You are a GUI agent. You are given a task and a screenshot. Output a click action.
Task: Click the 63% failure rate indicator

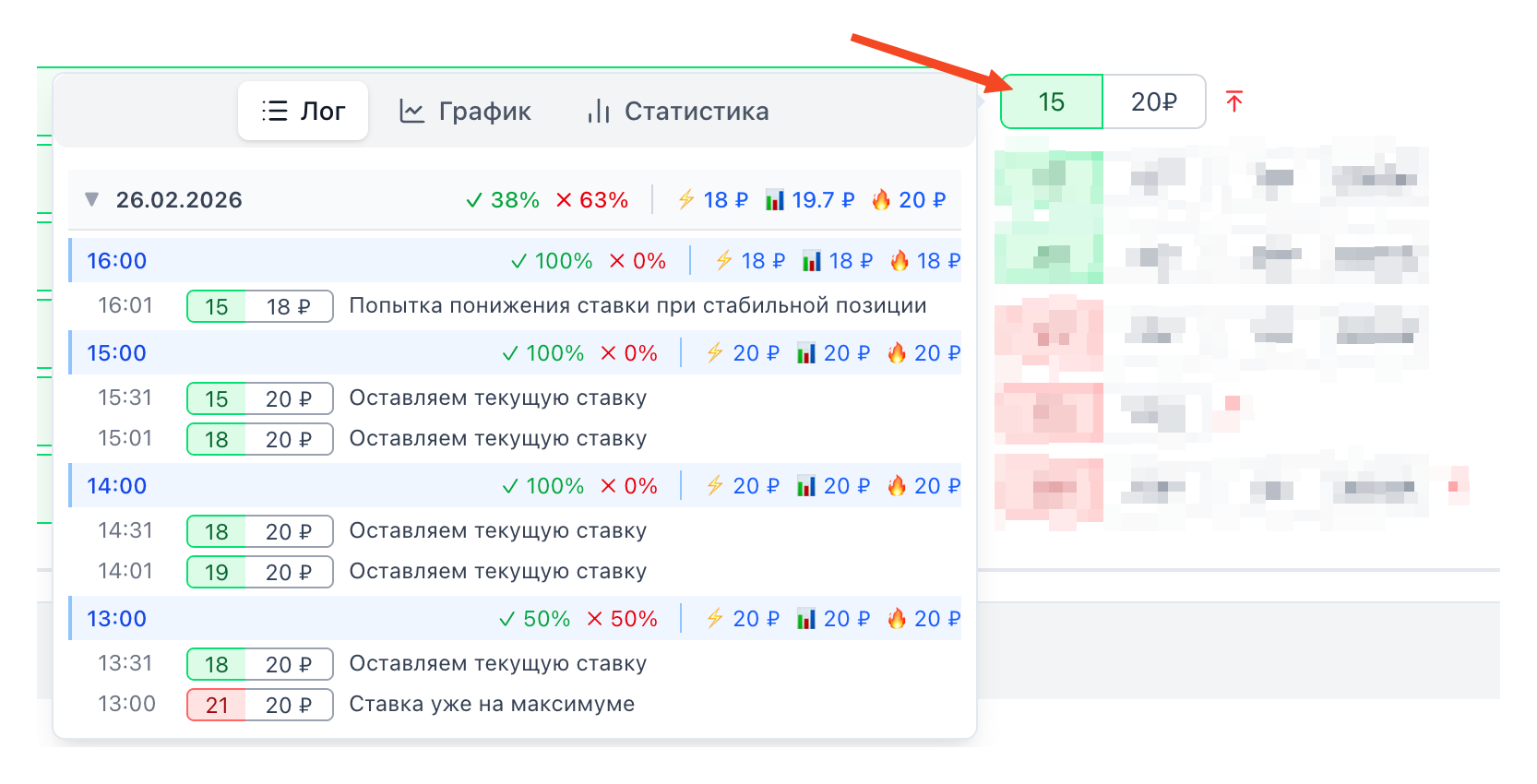592,200
